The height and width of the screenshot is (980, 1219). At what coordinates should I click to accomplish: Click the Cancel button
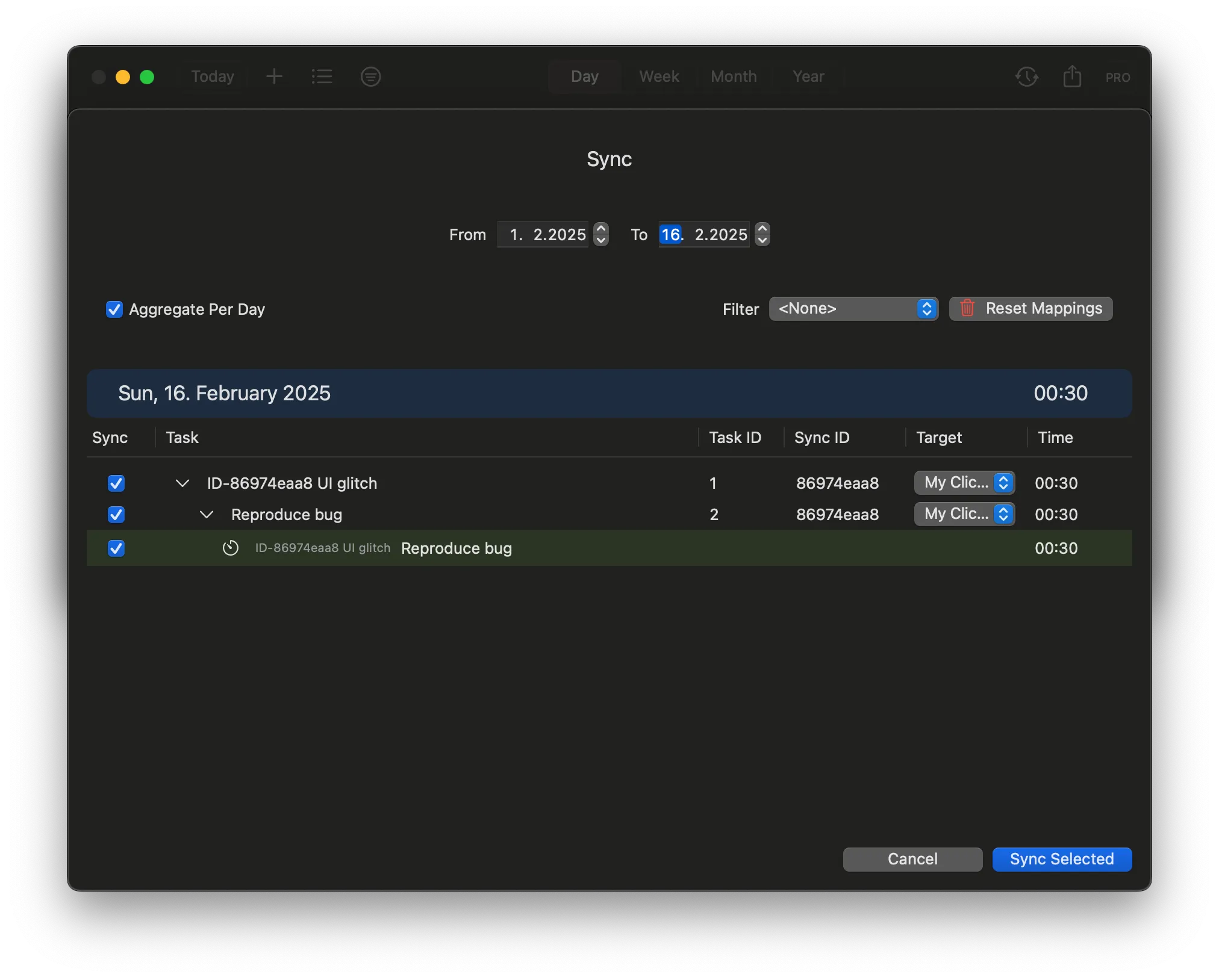[912, 859]
